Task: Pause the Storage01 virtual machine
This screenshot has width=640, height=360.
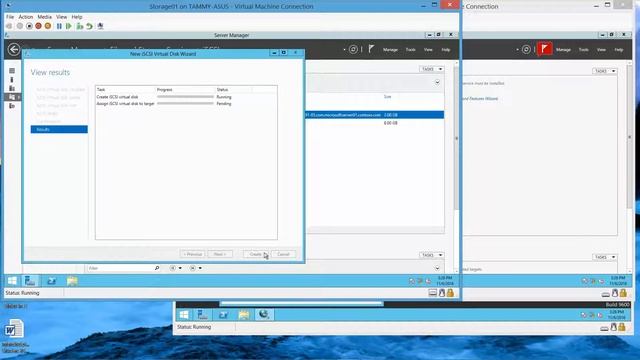Action: 59,26
